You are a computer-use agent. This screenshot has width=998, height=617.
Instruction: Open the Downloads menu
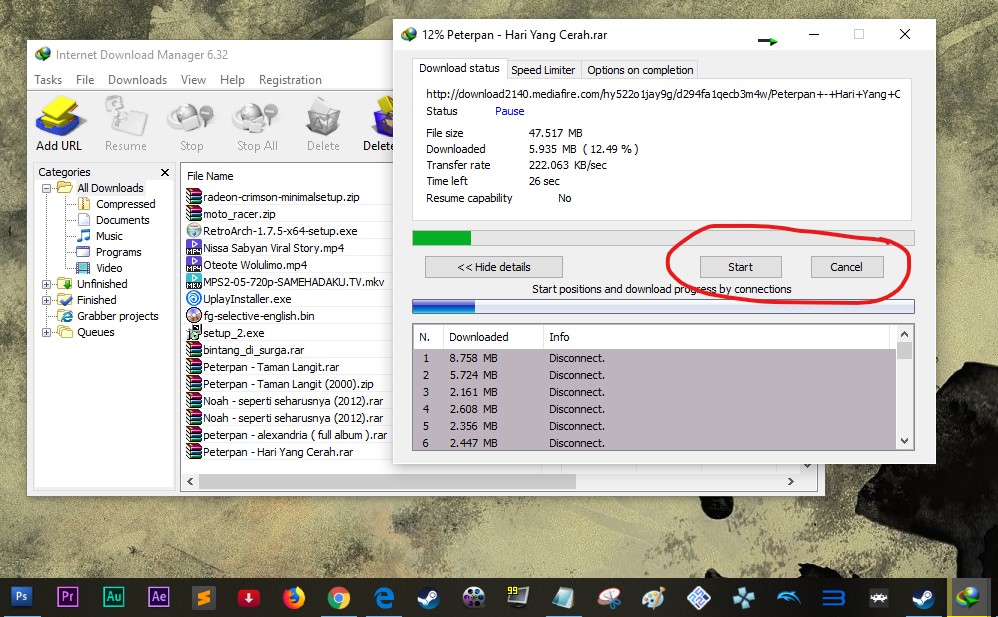pyautogui.click(x=137, y=80)
